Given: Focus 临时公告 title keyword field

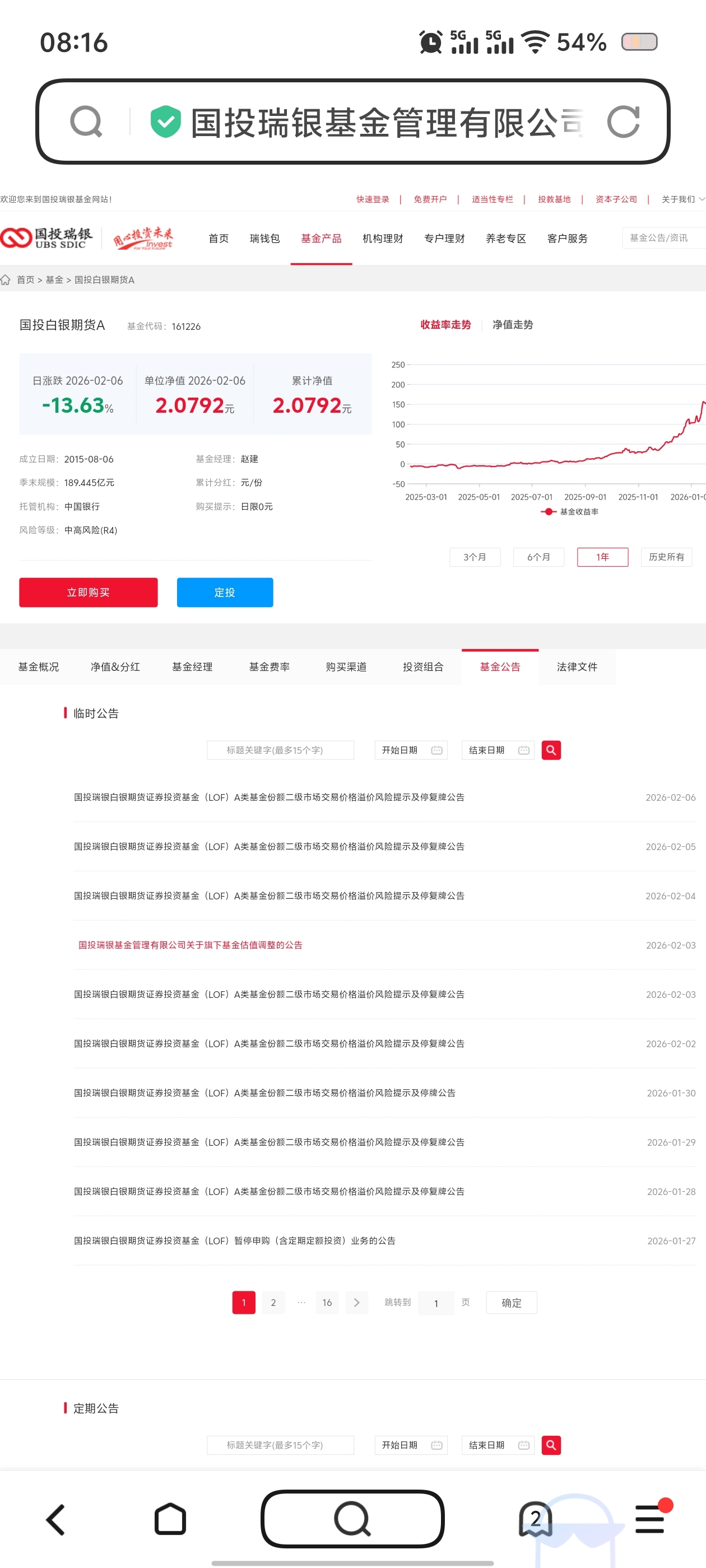Looking at the screenshot, I should click(280, 750).
